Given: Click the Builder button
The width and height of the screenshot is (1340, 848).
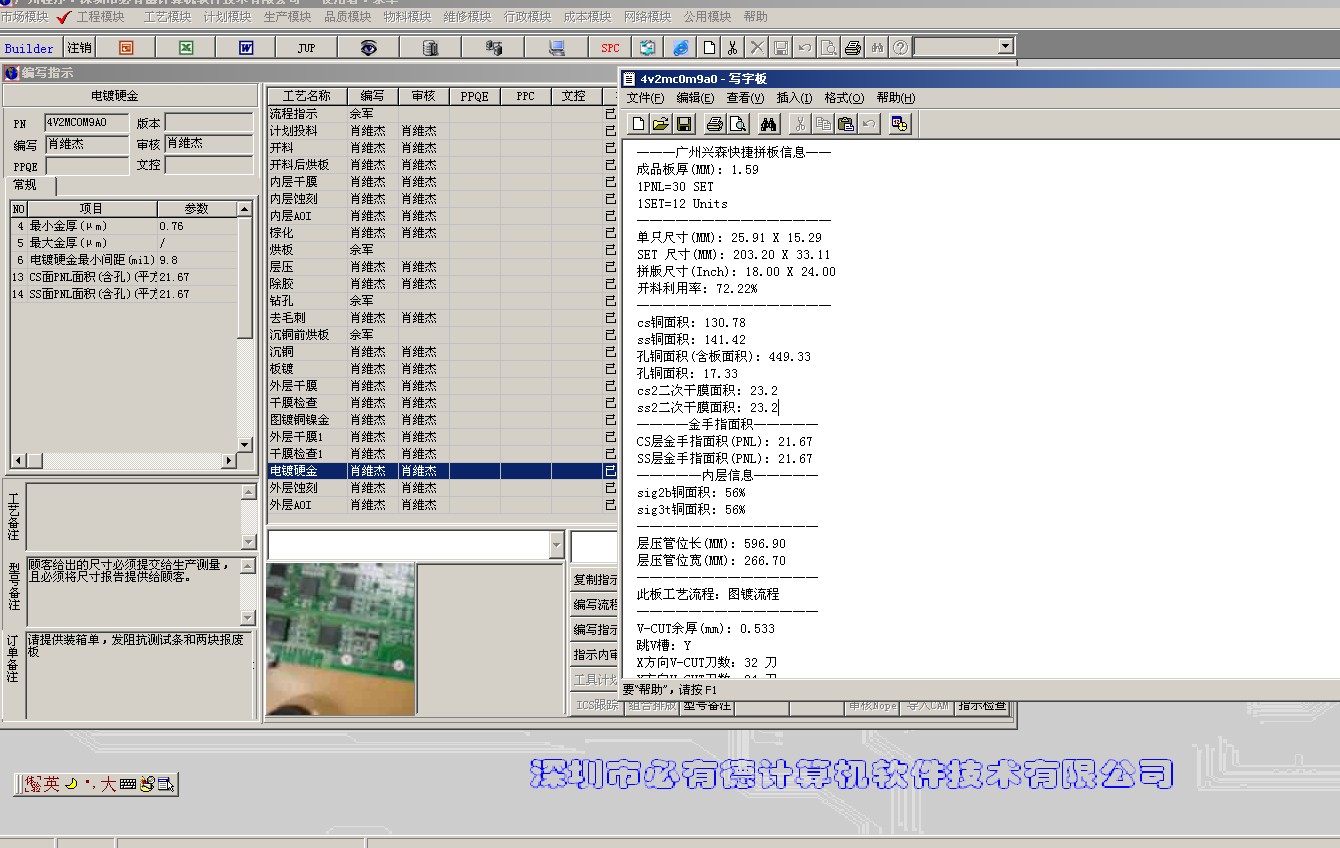Looking at the screenshot, I should [30, 48].
